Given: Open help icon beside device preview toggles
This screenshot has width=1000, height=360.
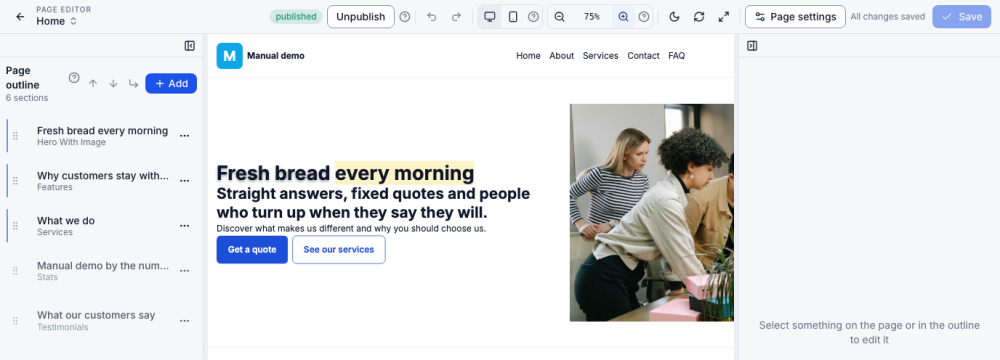Looking at the screenshot, I should [533, 17].
